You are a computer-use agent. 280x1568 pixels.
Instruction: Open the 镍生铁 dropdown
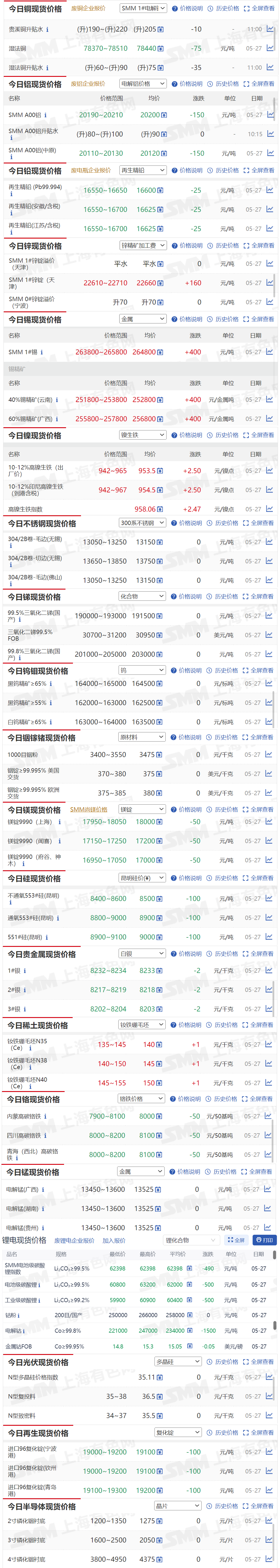[x=143, y=435]
